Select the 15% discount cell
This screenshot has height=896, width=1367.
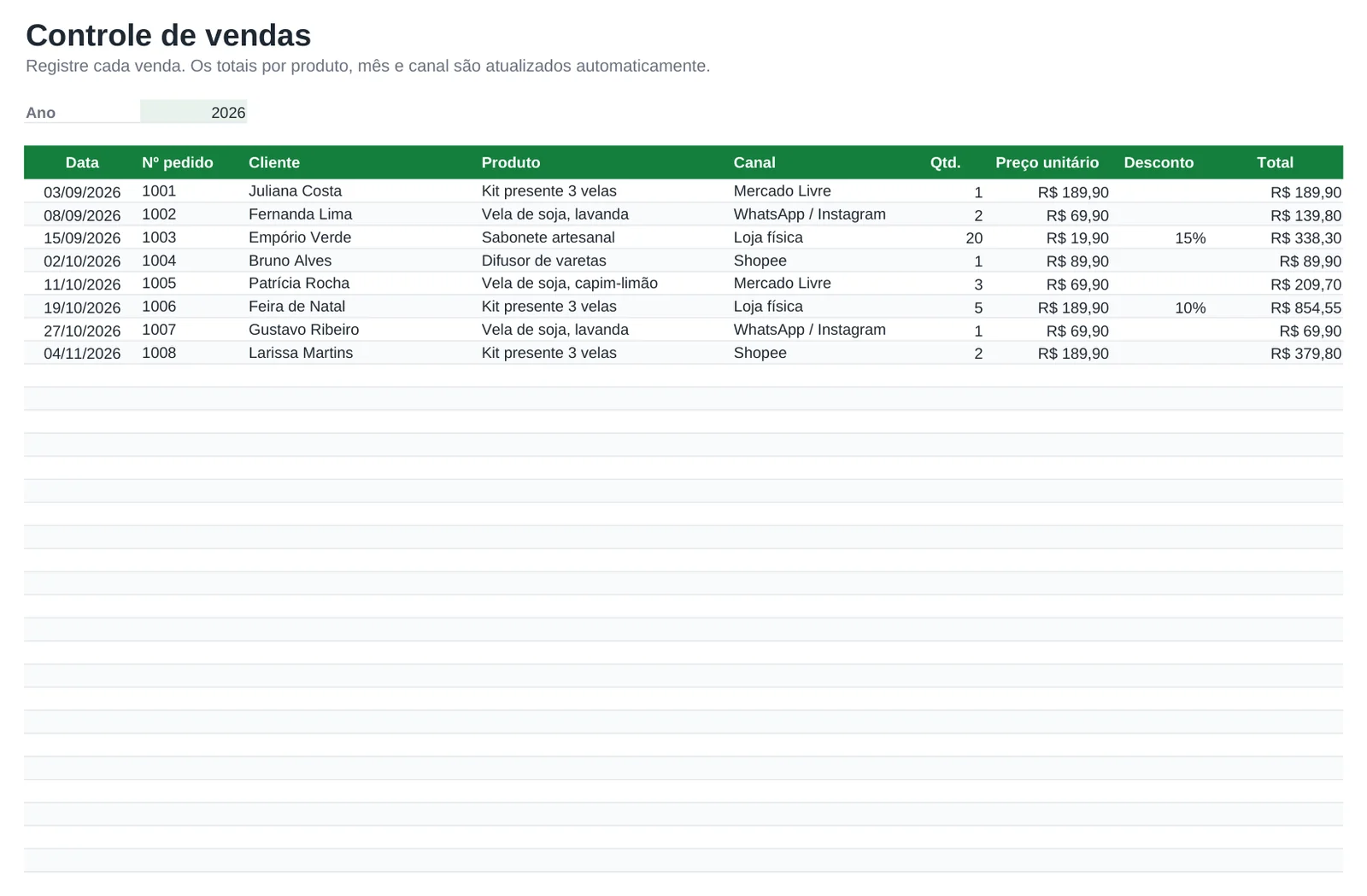[1159, 237]
